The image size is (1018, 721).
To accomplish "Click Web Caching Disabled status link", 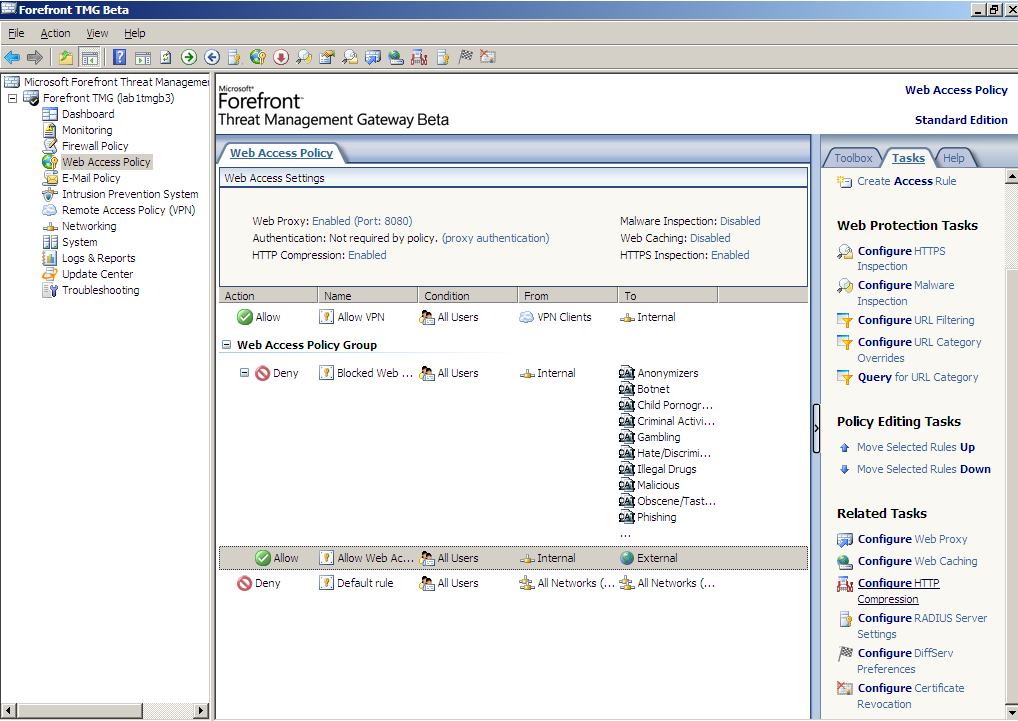I will 710,238.
